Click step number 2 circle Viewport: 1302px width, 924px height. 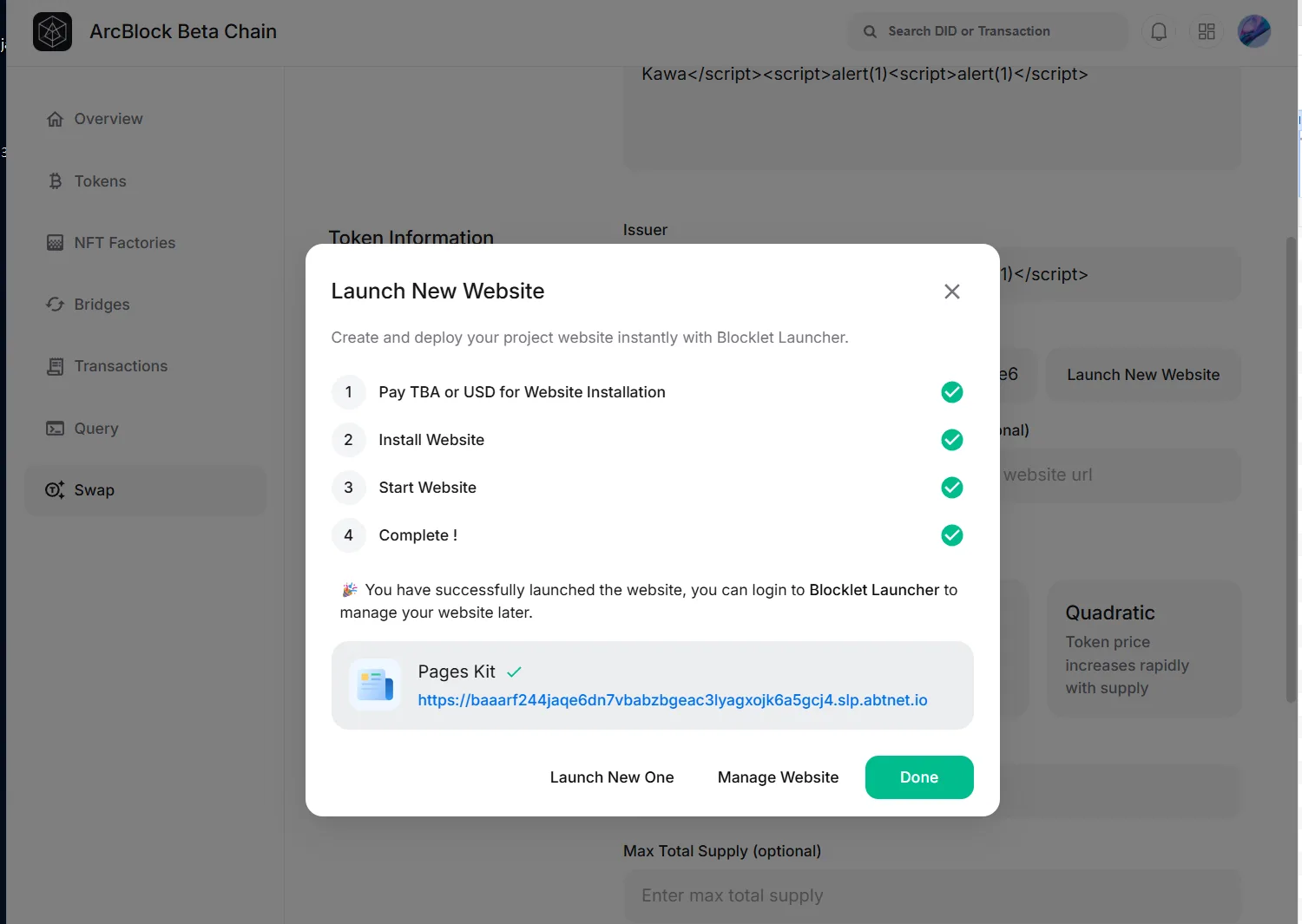pos(349,440)
